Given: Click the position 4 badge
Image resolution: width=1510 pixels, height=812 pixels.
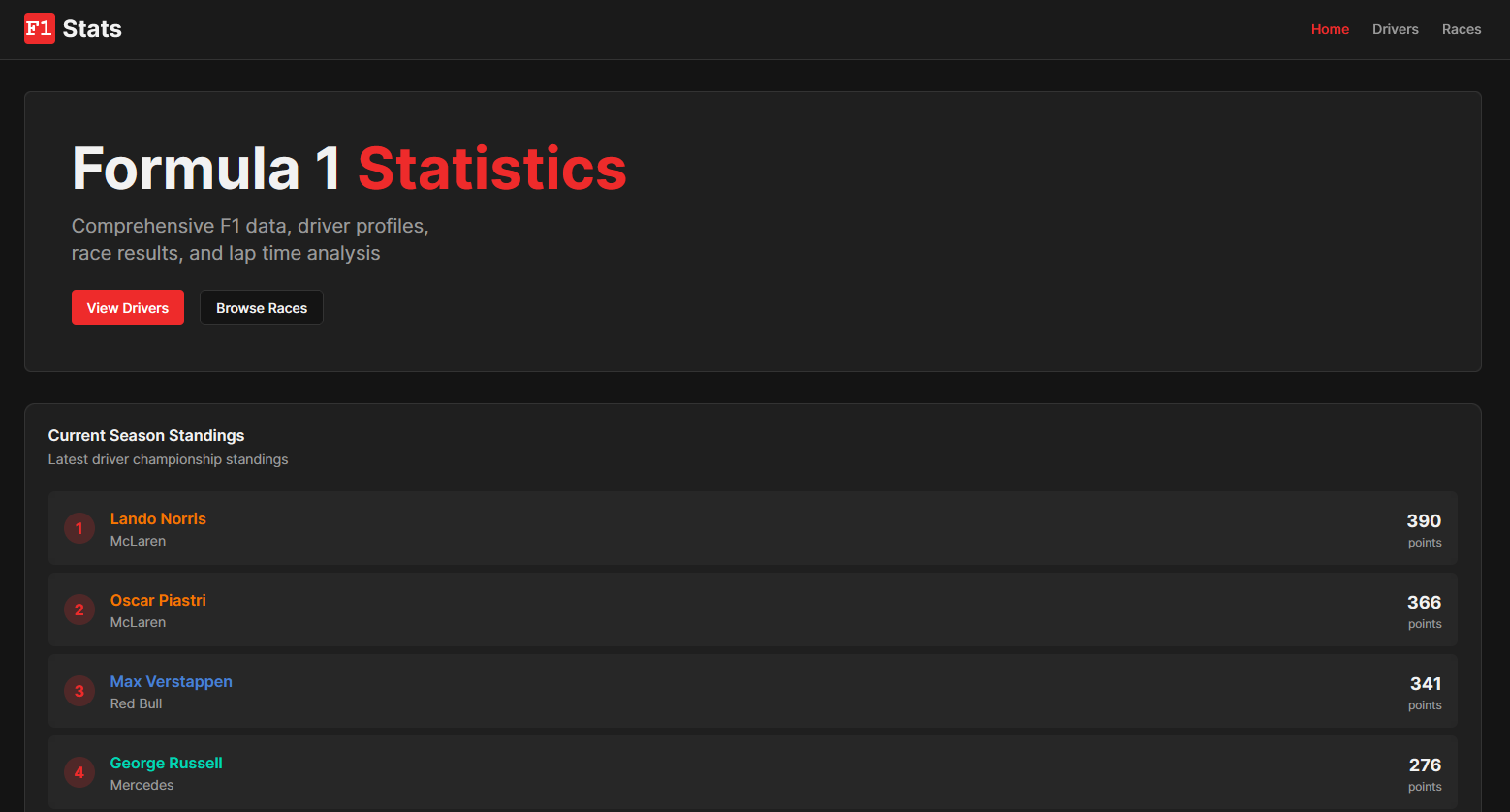Looking at the screenshot, I should (x=79, y=772).
